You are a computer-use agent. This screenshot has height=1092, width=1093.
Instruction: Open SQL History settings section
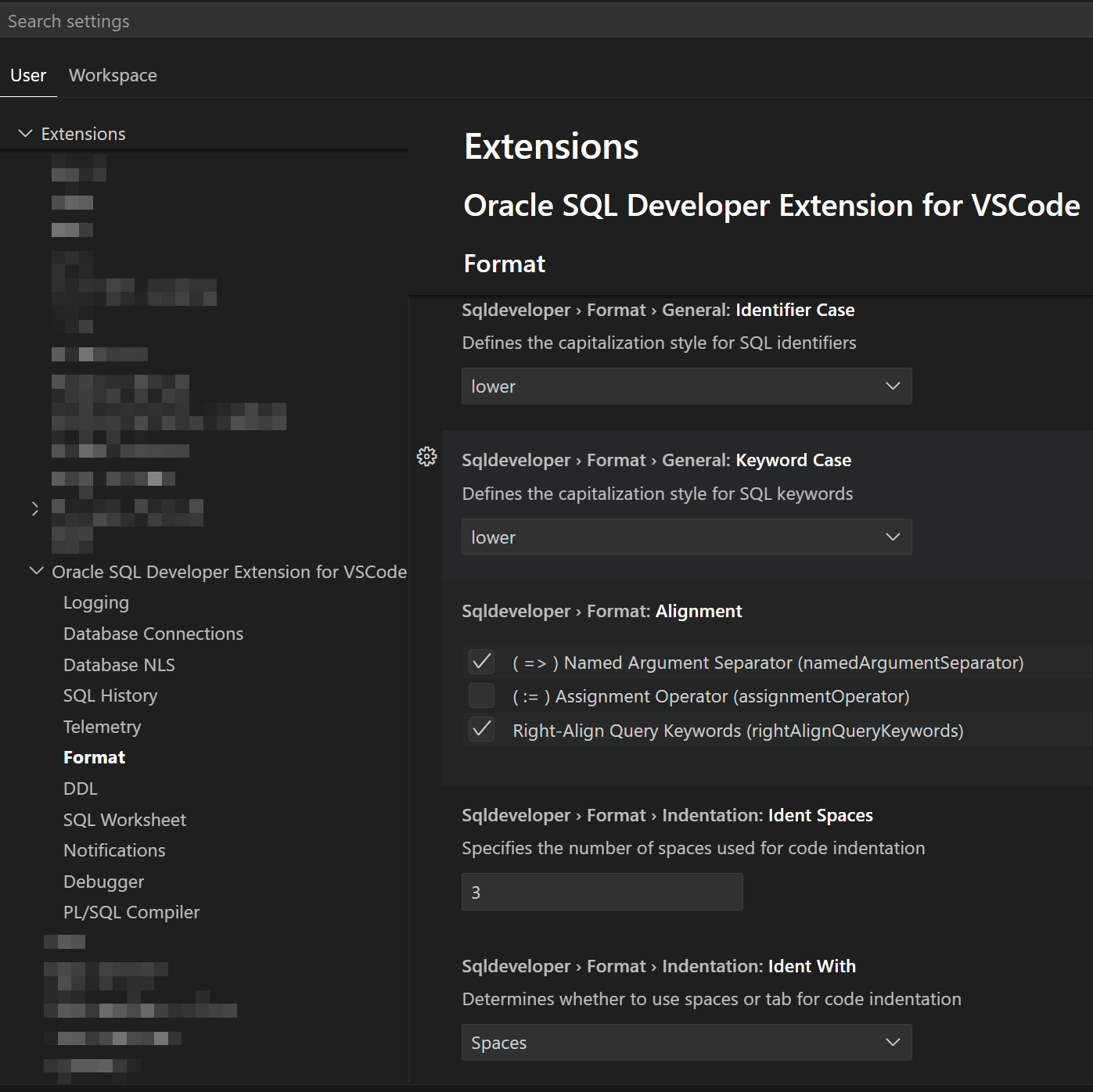[x=110, y=695]
